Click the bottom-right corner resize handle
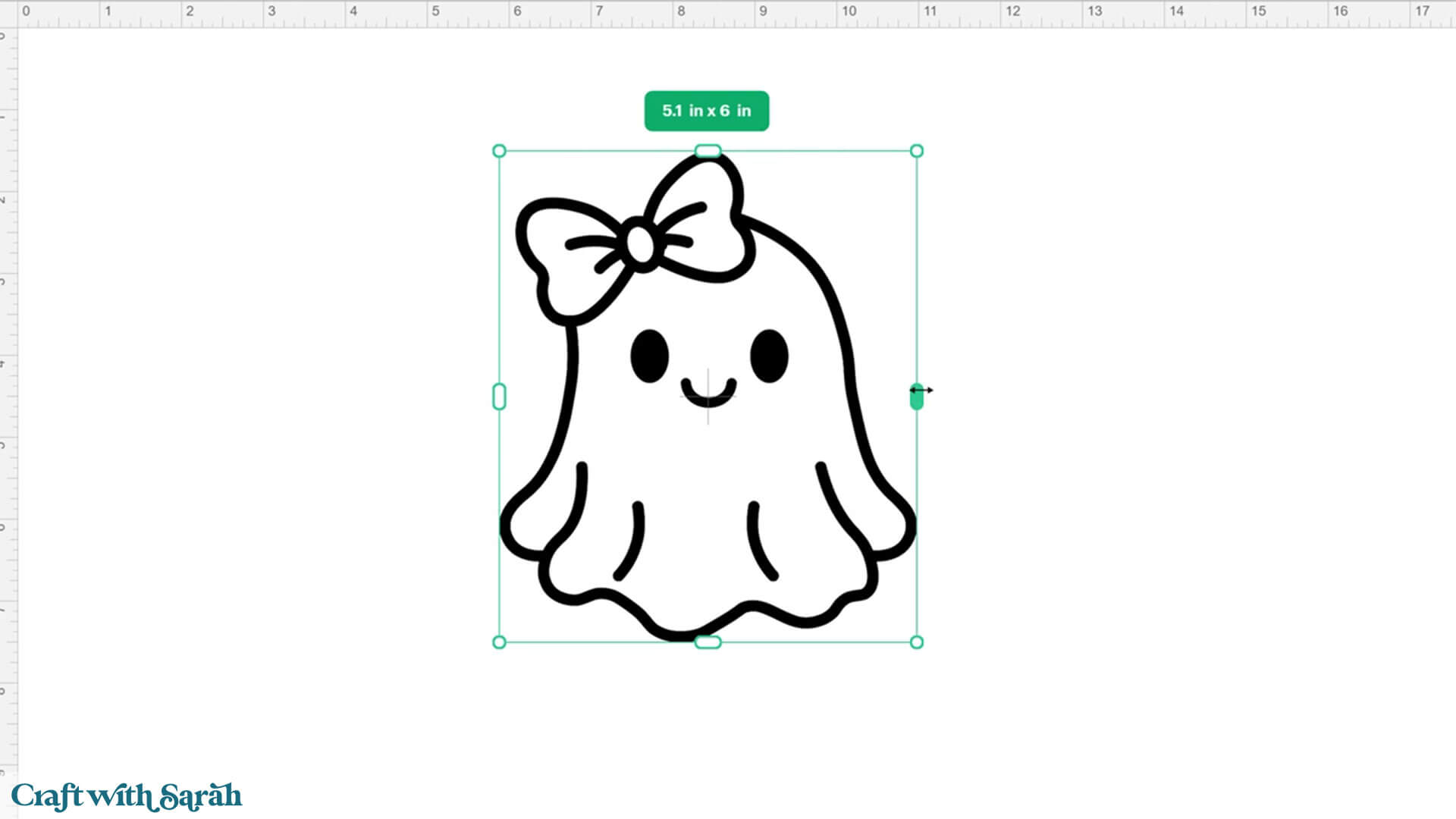 coord(916,642)
